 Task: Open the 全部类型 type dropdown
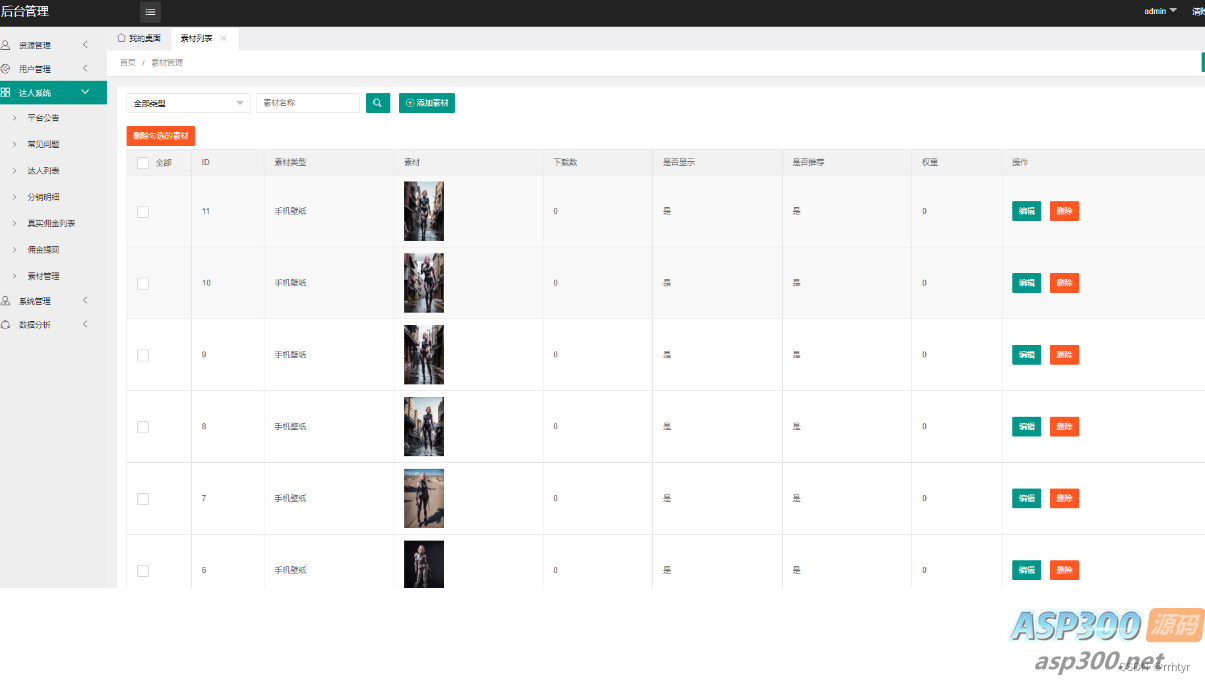[x=188, y=103]
